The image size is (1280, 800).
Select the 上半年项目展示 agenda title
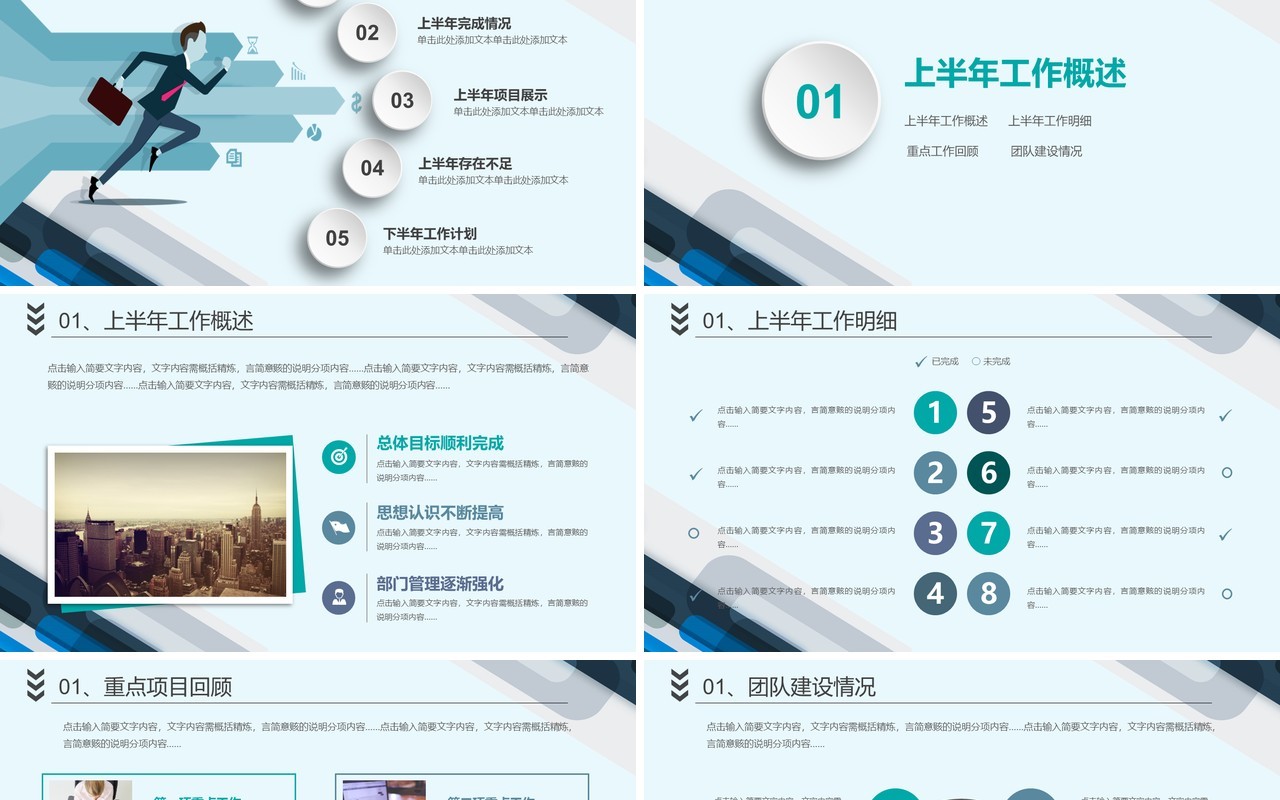pyautogui.click(x=500, y=95)
